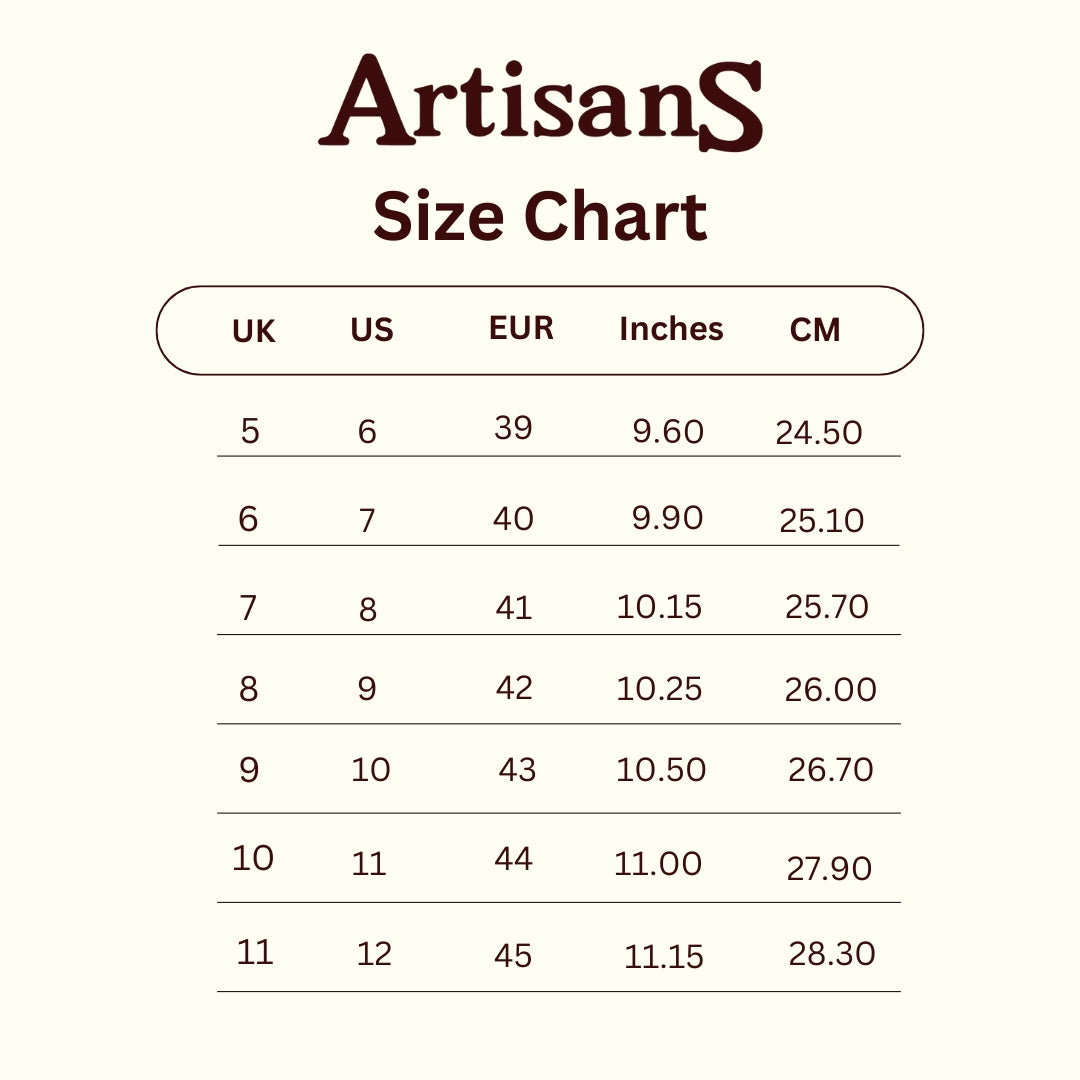This screenshot has width=1080, height=1080.
Task: Click the Inches column header
Action: pyautogui.click(x=671, y=329)
